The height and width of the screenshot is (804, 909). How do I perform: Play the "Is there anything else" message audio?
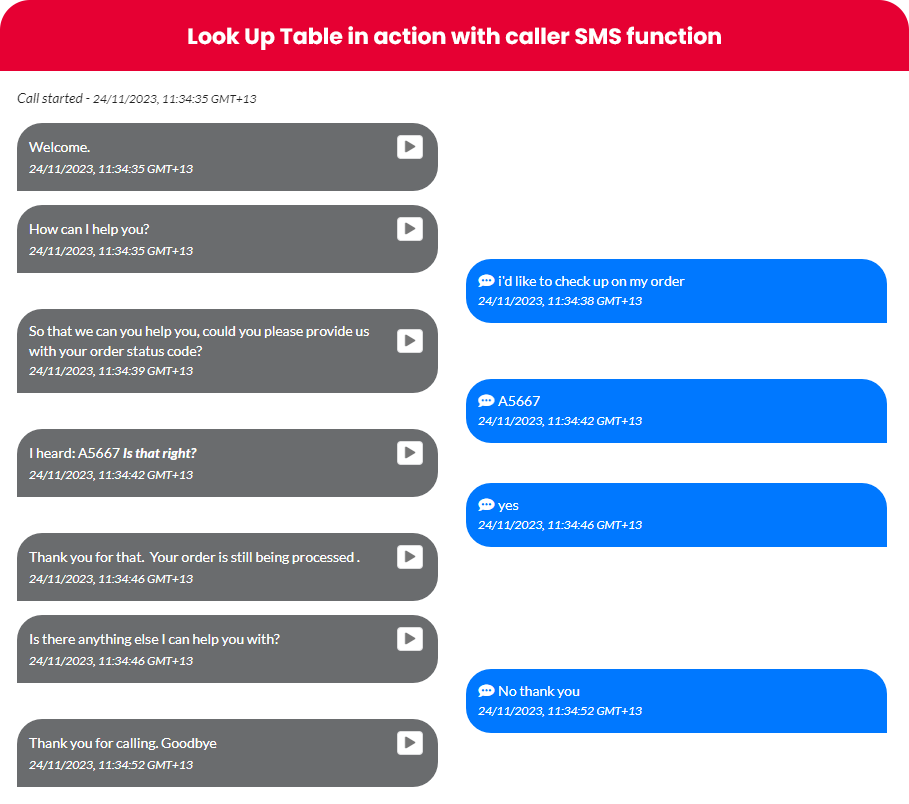[410, 639]
